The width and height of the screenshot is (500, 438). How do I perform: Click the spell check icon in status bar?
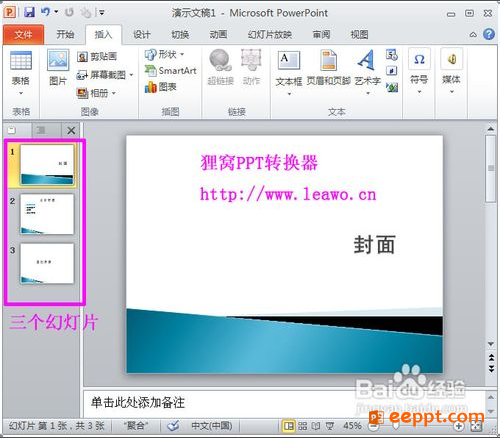click(173, 426)
